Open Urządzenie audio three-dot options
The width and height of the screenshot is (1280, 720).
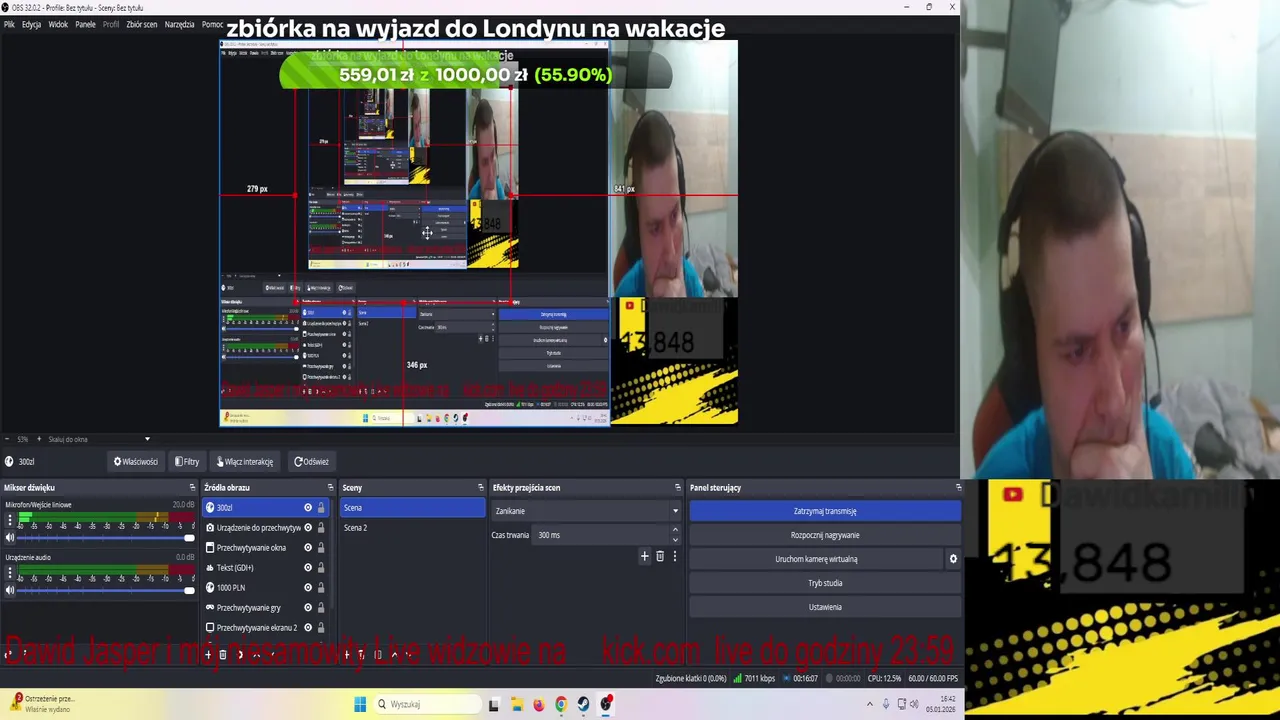pyautogui.click(x=10, y=573)
